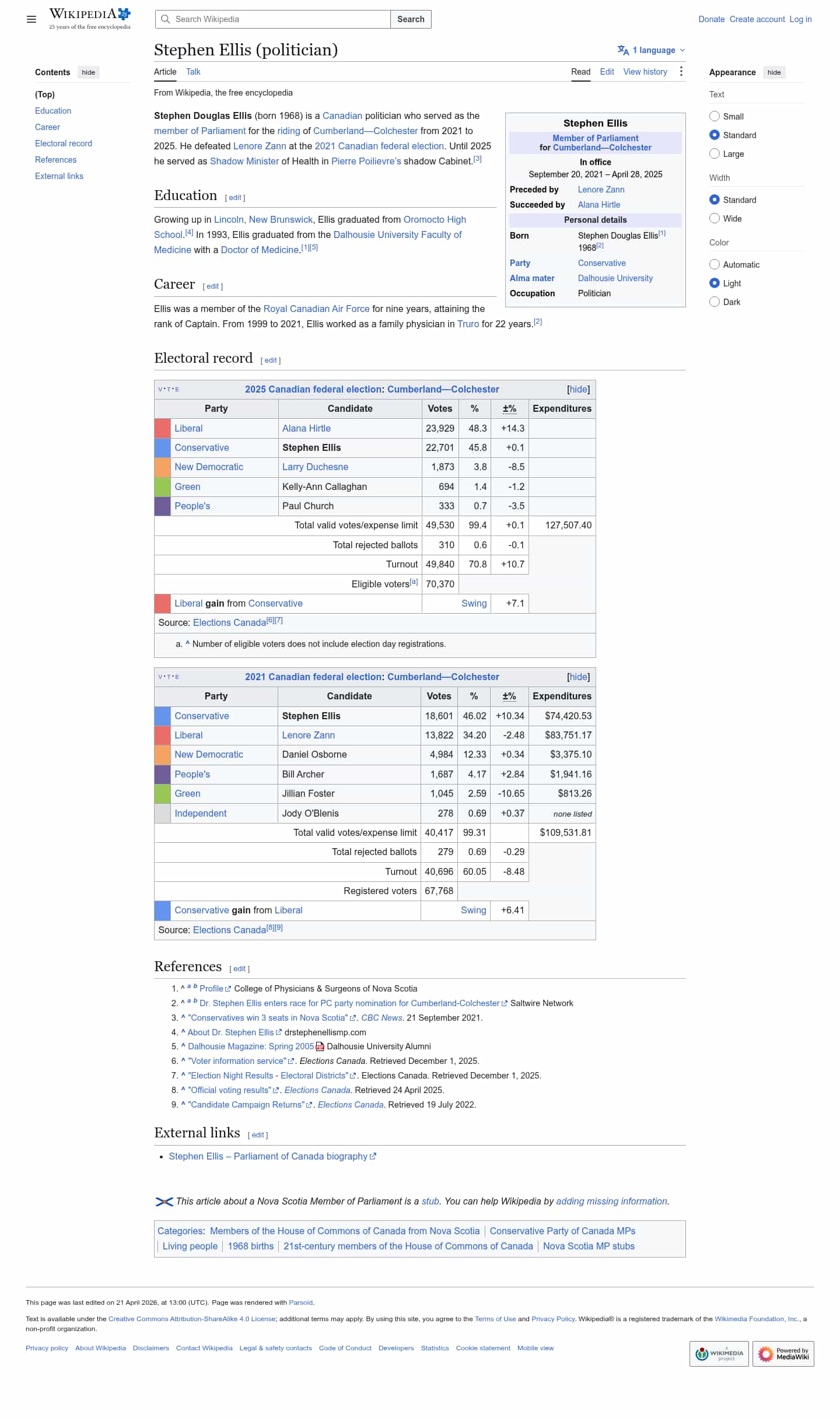Focus the Search Wikipedia input field
The image size is (840, 1418).
click(273, 19)
